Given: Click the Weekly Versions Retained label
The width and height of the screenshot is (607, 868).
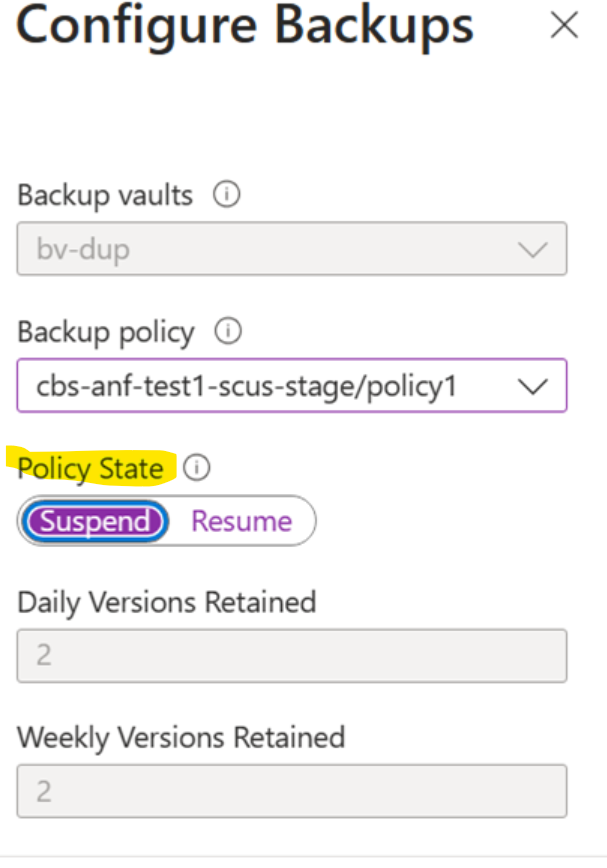Looking at the screenshot, I should 181,738.
